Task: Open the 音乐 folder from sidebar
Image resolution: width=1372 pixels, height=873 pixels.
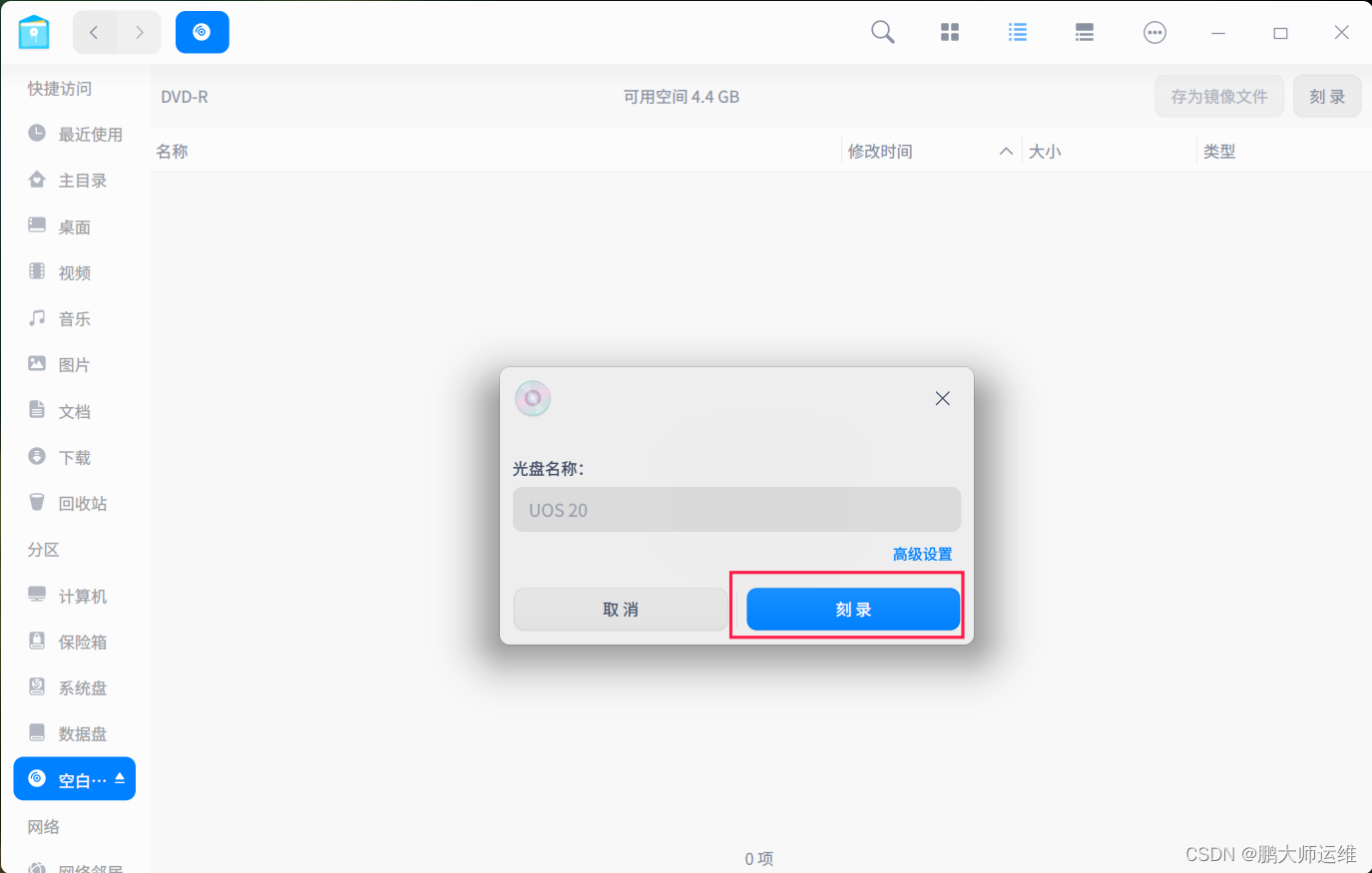Action: point(73,318)
